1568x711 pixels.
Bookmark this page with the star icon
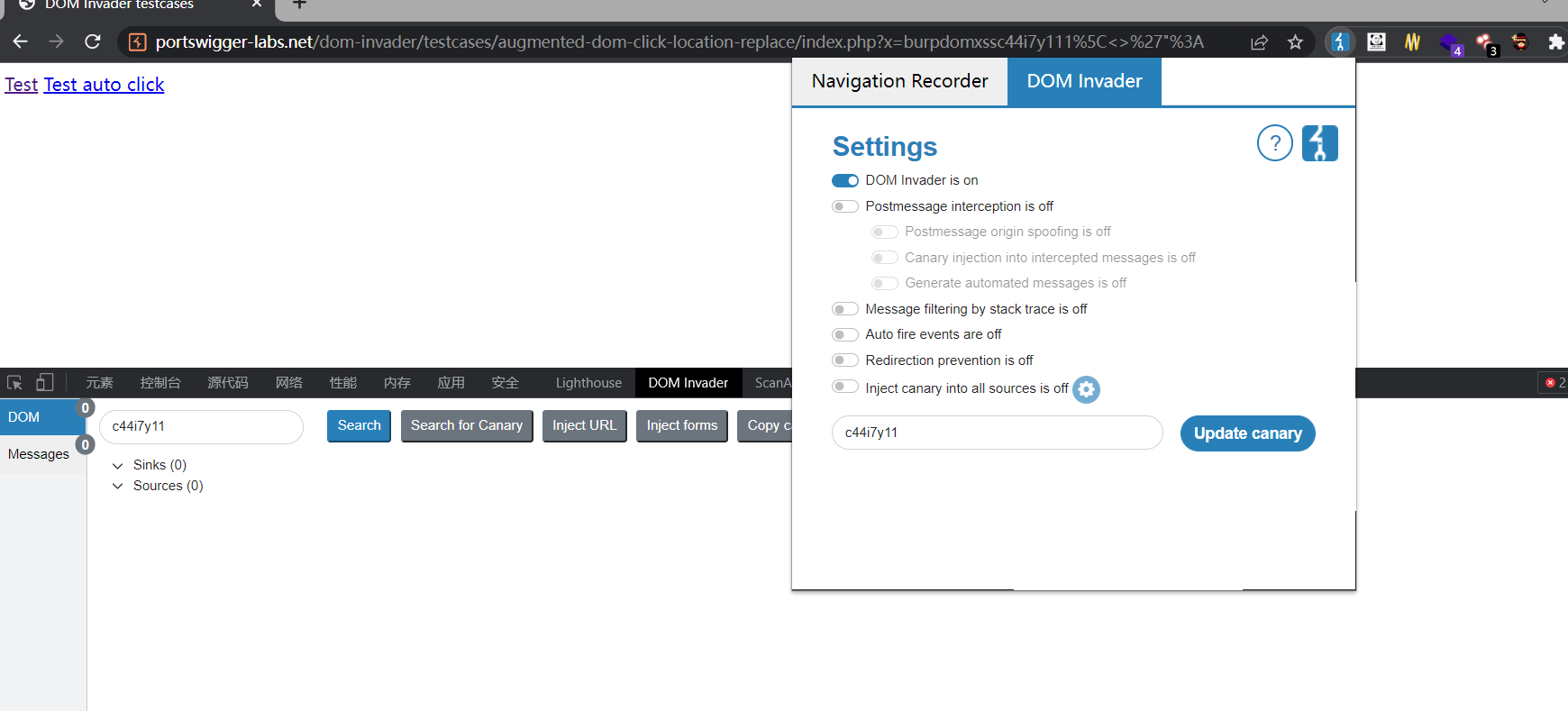click(1295, 42)
